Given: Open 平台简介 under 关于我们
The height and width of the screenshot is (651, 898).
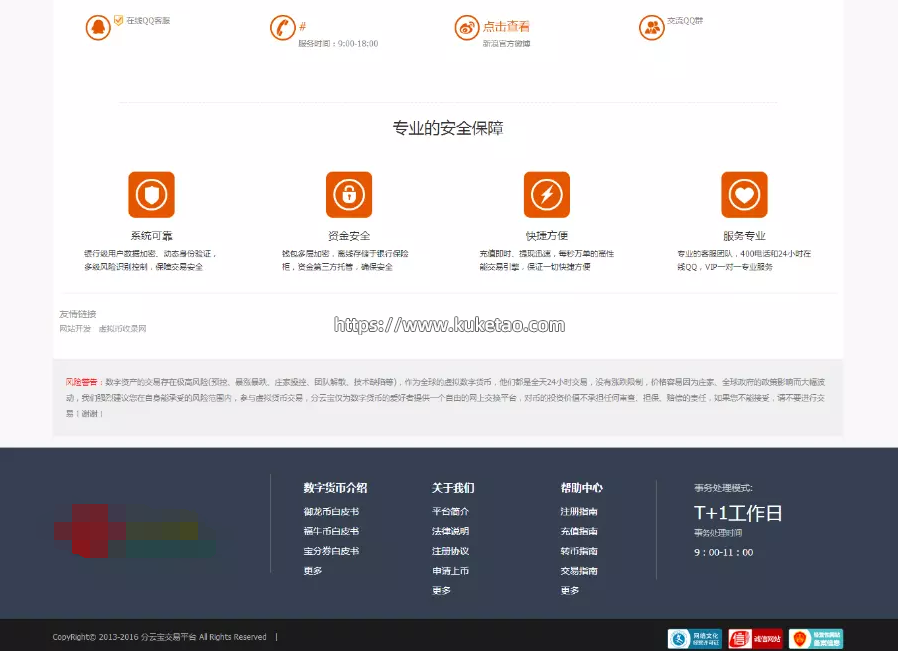Looking at the screenshot, I should 450,512.
